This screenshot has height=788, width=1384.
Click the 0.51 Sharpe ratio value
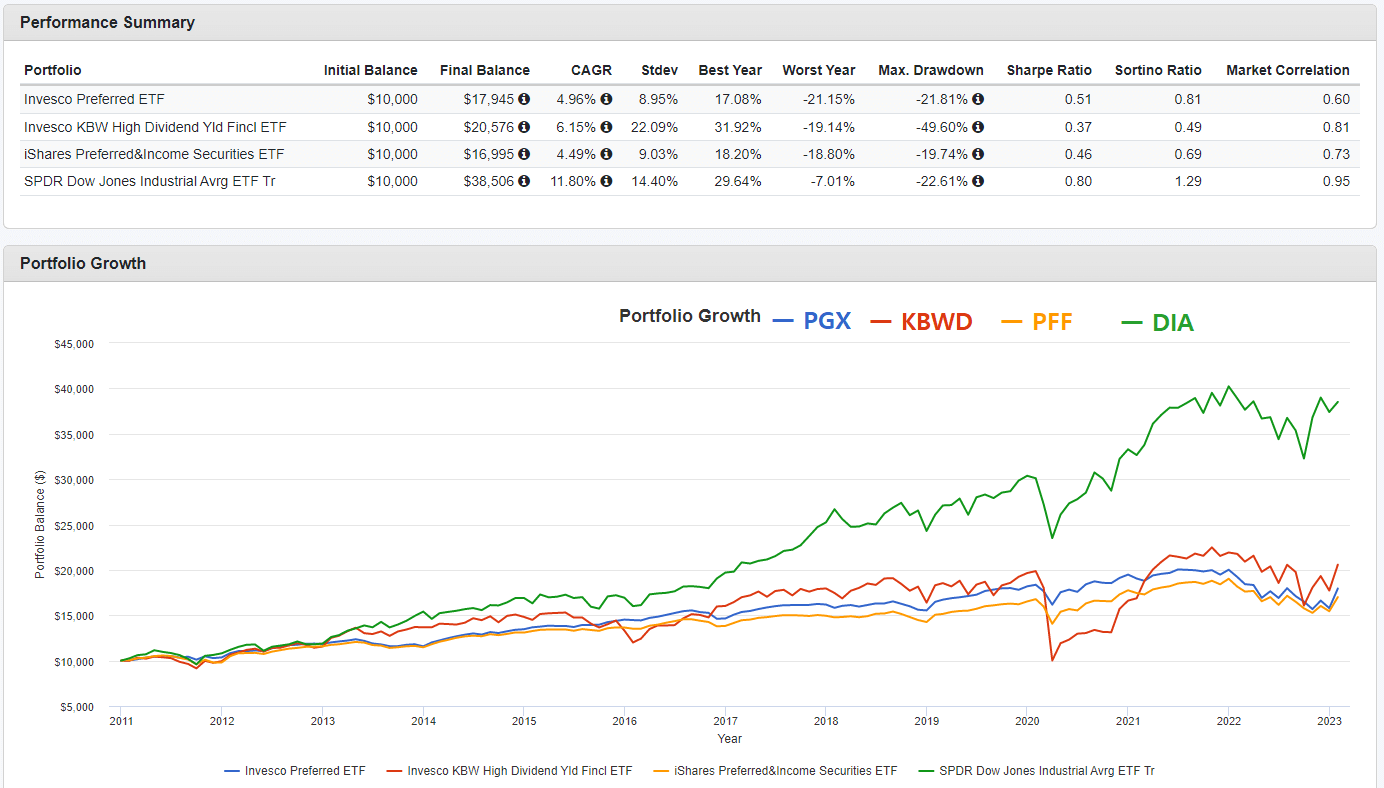coord(1079,100)
